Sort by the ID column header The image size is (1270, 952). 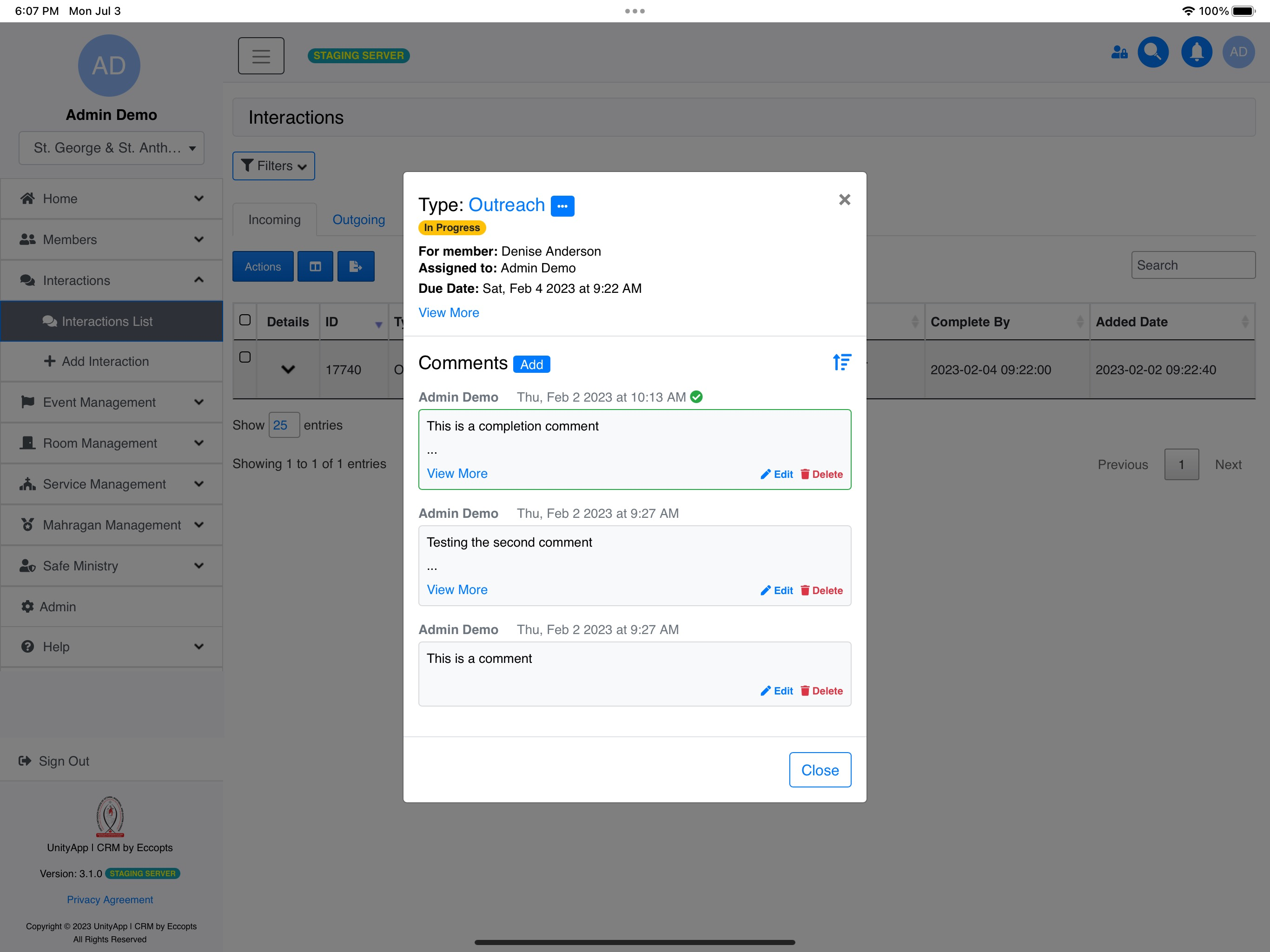354,322
